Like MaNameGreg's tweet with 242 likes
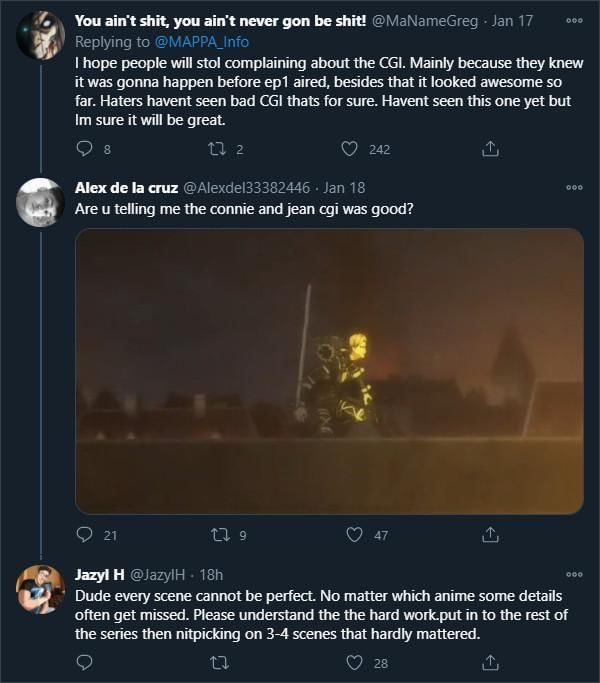Screen dimensions: 600x683 click(x=350, y=149)
